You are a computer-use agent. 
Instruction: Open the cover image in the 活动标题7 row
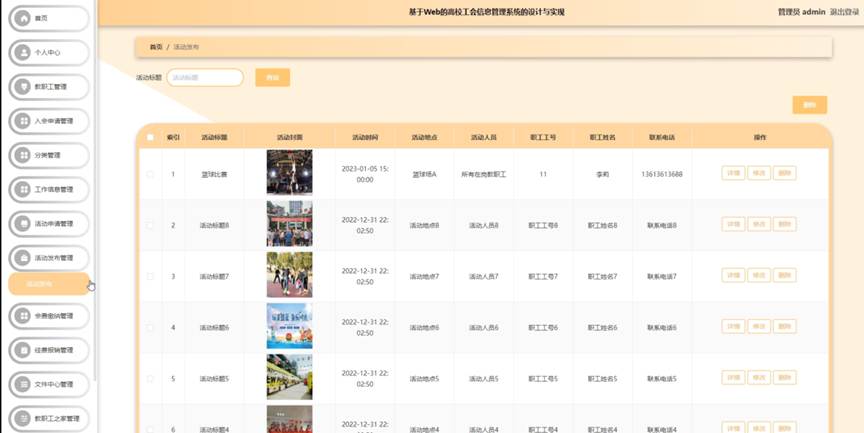[289, 275]
